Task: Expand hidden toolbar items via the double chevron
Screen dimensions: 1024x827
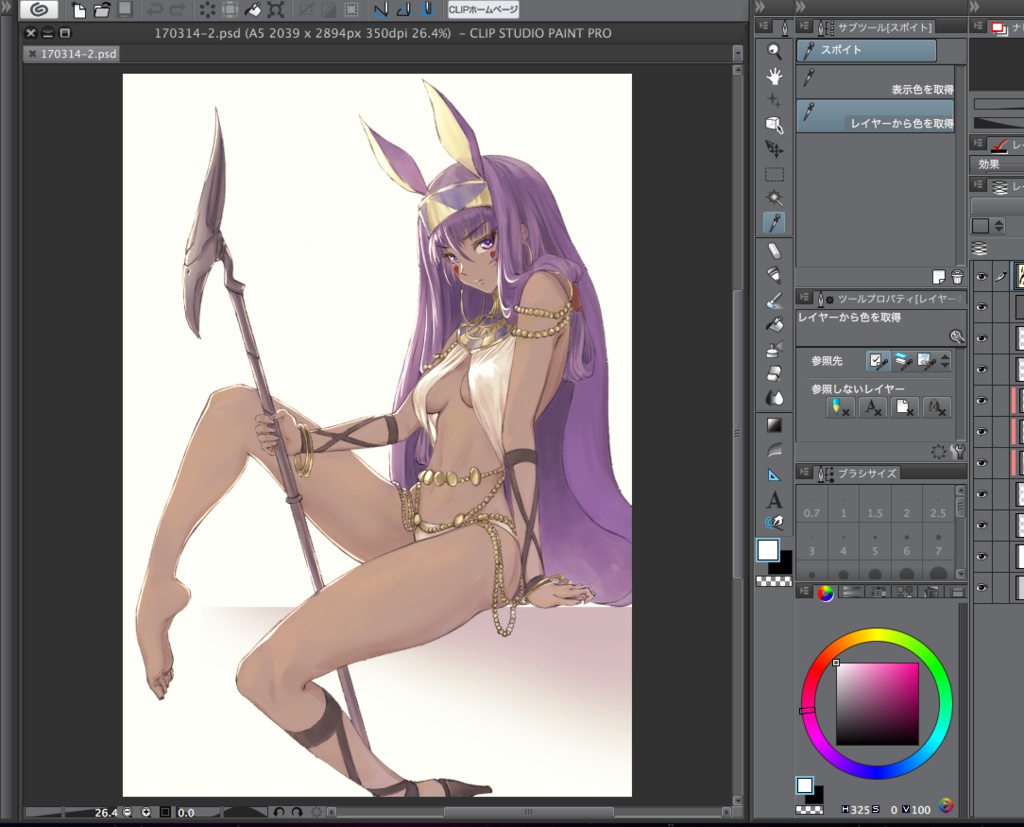Action: 762,7
